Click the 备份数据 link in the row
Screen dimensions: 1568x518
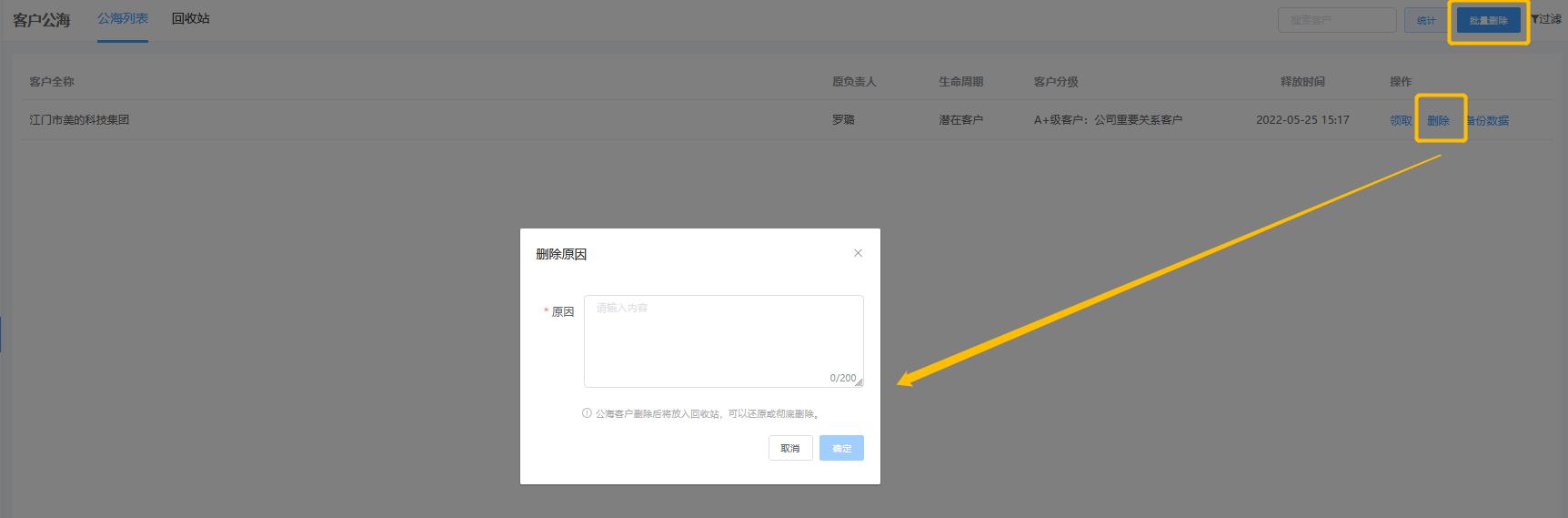click(1487, 120)
